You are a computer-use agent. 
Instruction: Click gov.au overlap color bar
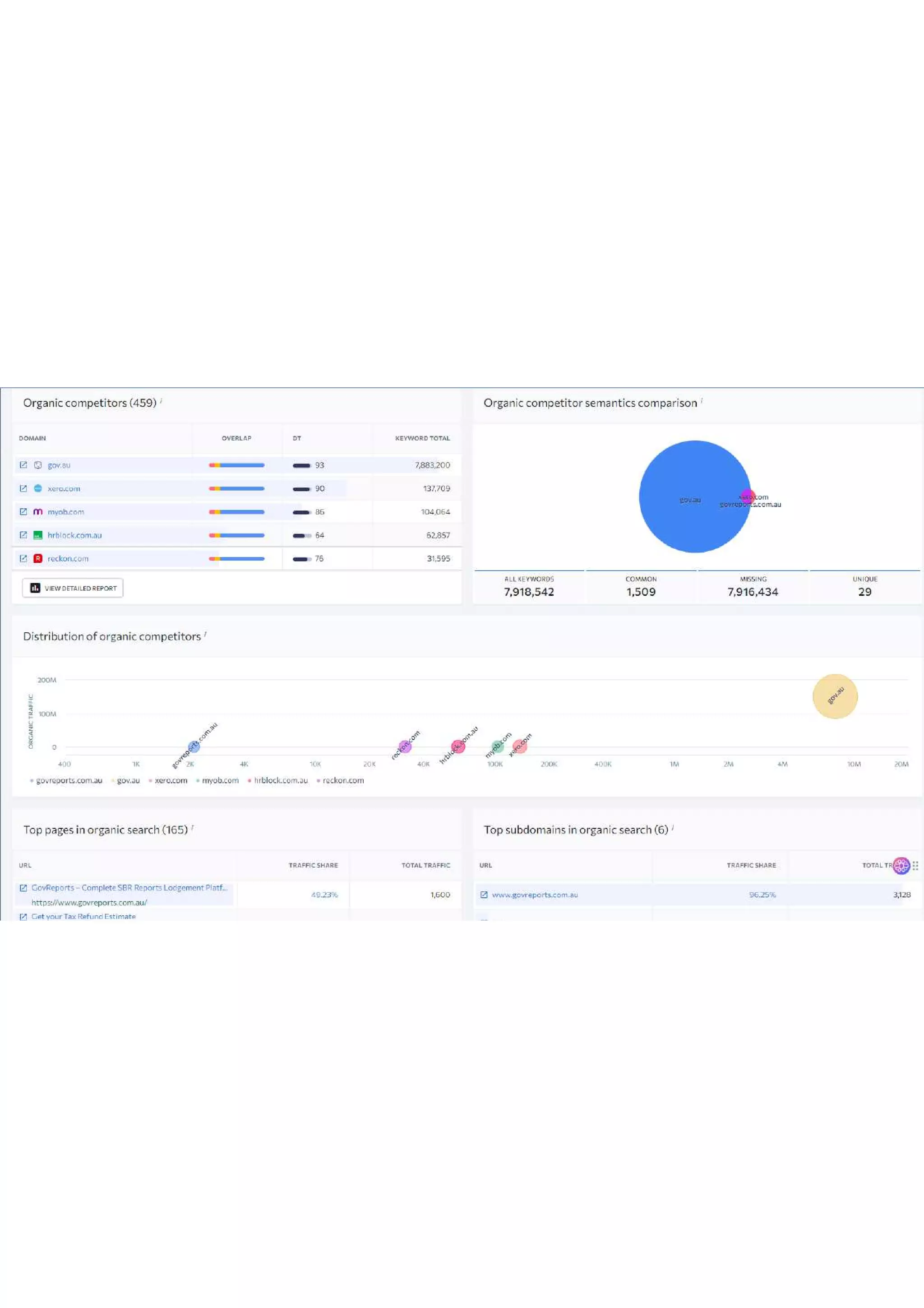point(236,465)
